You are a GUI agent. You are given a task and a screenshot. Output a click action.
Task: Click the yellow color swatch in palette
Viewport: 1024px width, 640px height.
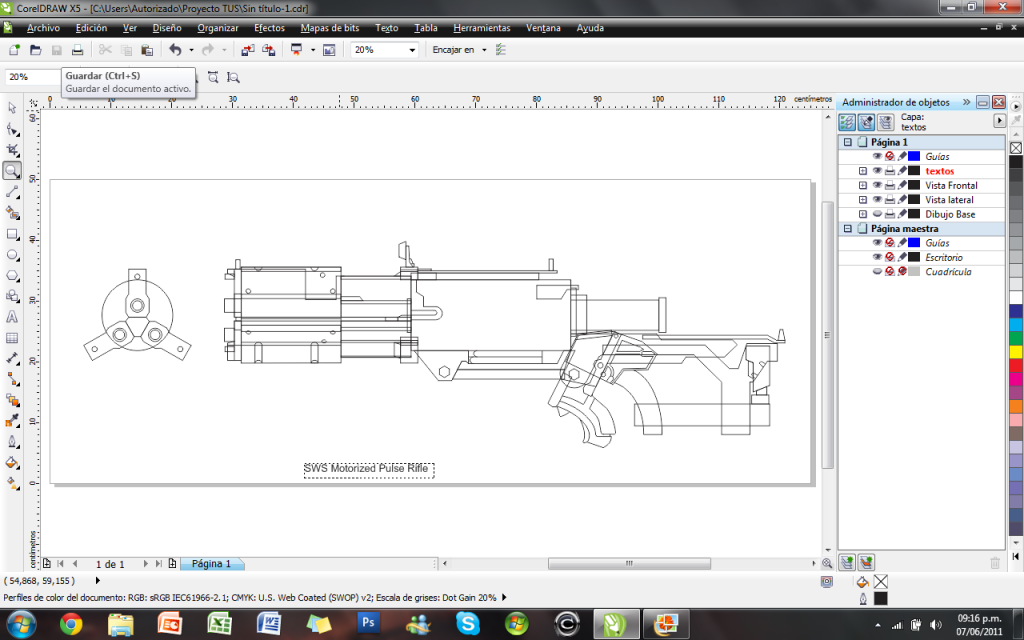(x=1016, y=352)
